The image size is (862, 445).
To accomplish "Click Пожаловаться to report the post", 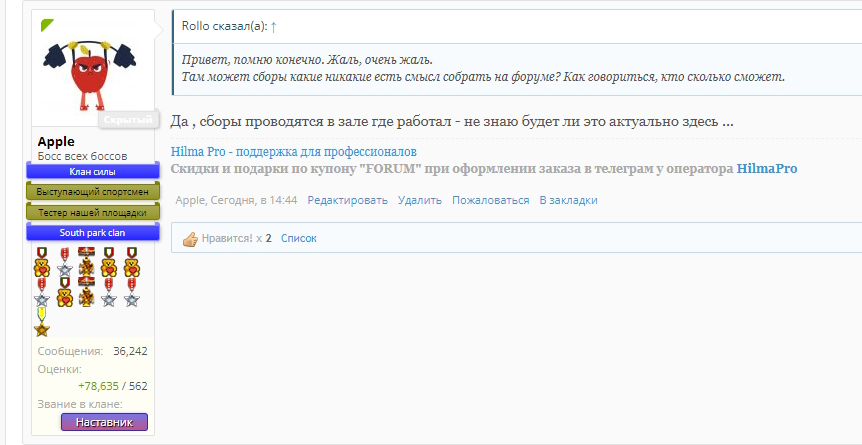I will click(490, 200).
